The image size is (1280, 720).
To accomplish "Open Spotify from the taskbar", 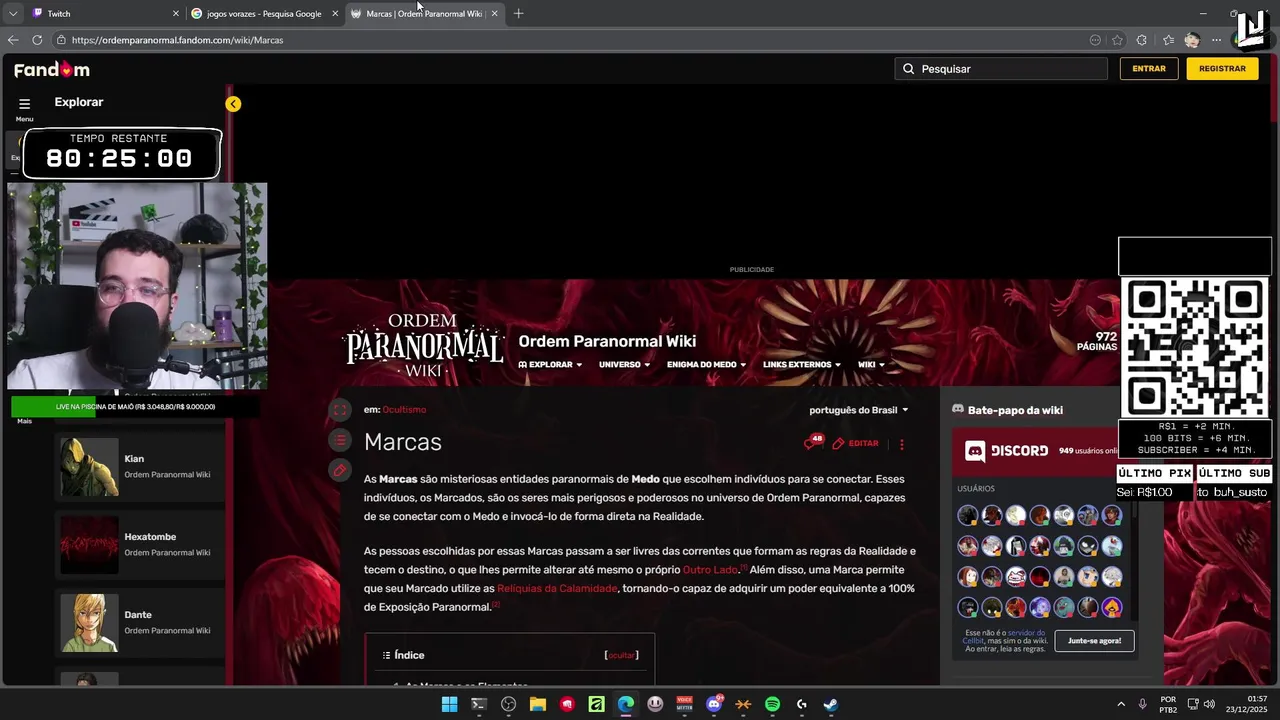I will point(772,704).
